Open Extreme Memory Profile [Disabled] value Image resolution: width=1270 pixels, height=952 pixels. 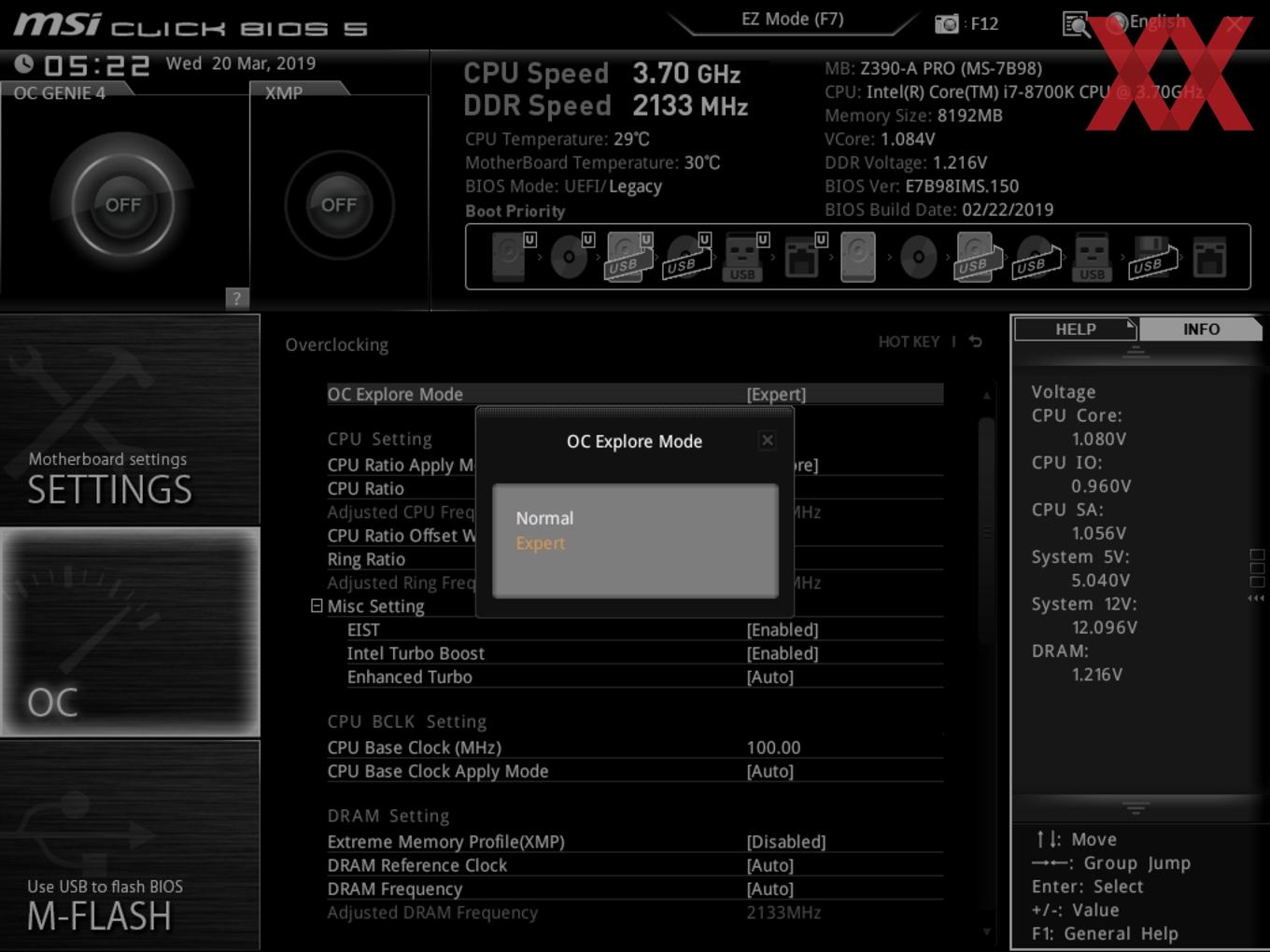point(786,842)
